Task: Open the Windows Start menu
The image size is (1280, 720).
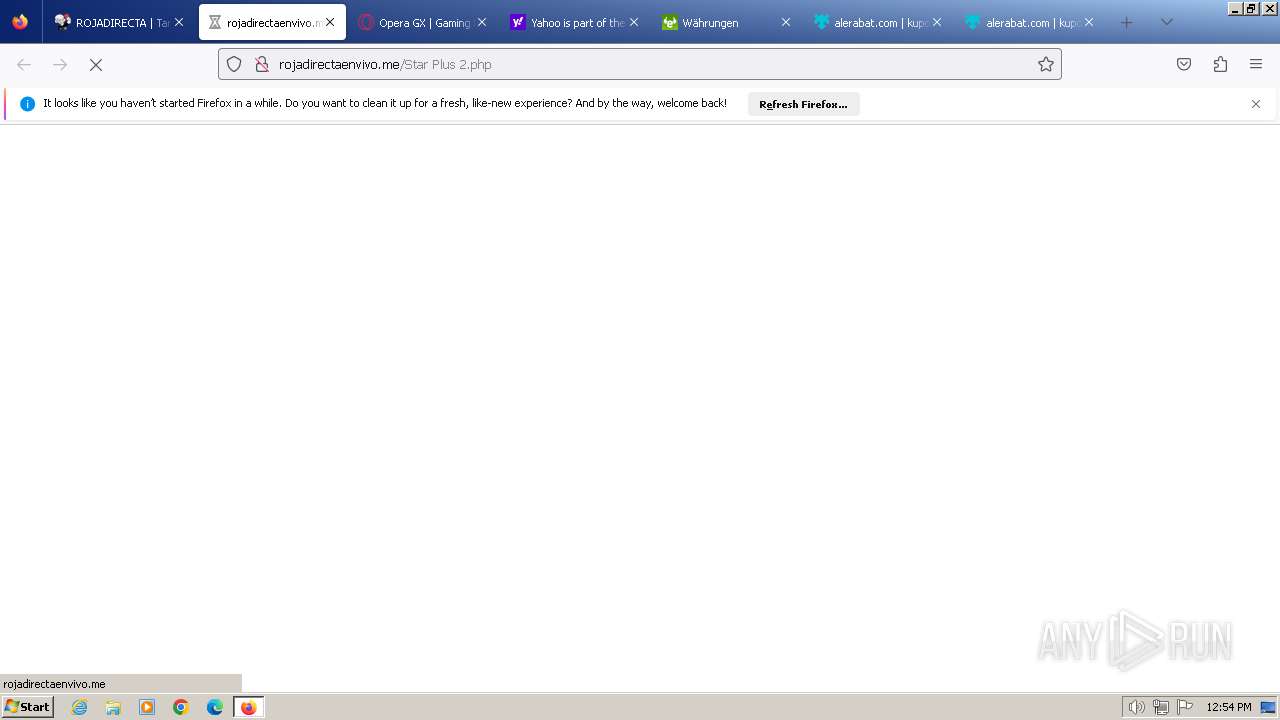Action: pos(27,707)
